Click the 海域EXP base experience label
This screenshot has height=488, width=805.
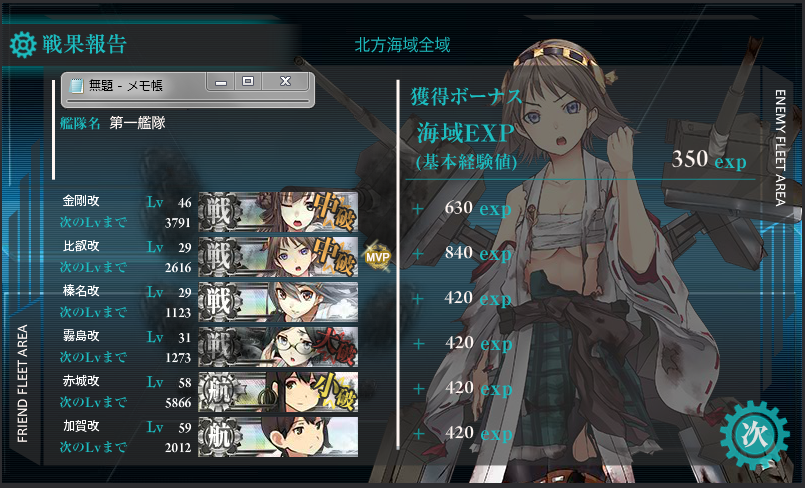(465, 133)
